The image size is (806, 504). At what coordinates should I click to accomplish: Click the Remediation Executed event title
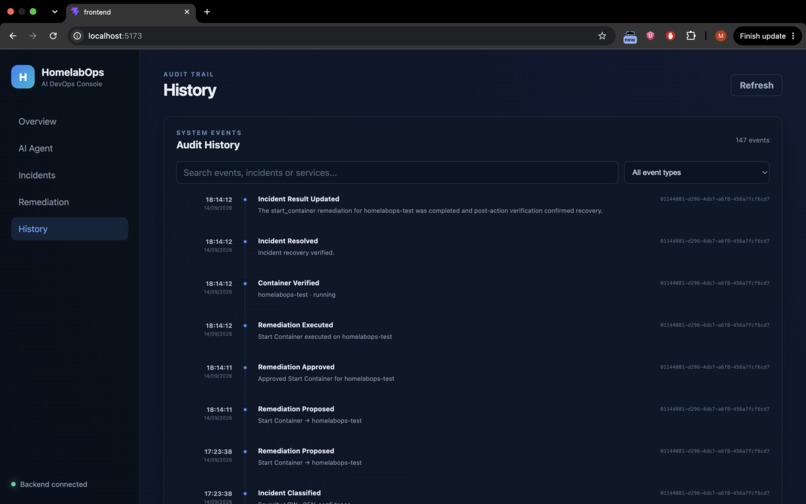[x=295, y=325]
